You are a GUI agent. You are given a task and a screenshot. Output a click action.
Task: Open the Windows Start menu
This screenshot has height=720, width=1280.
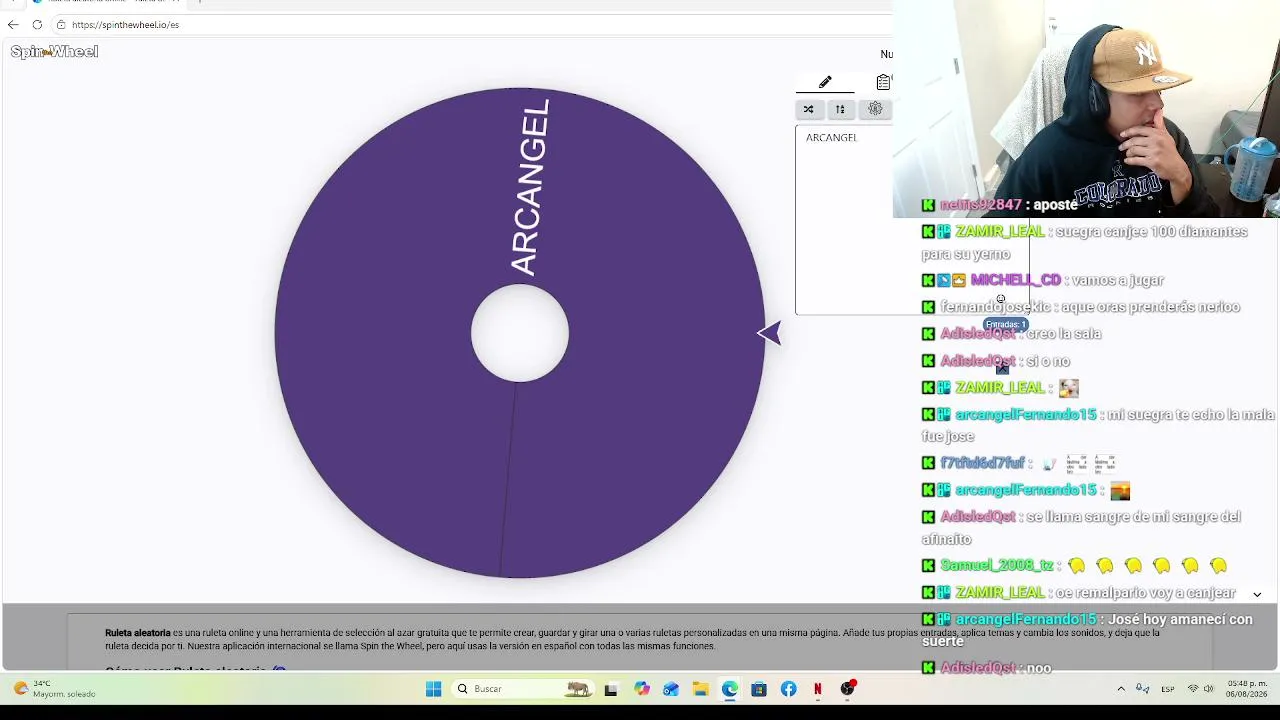(433, 689)
